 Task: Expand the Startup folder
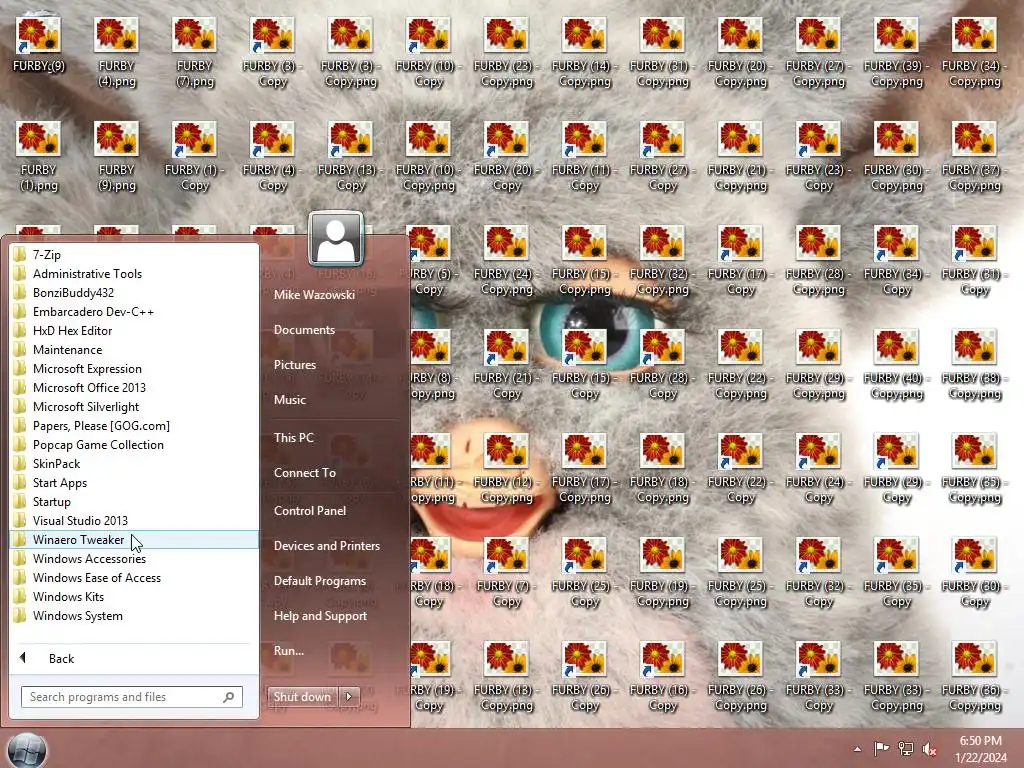134,502
